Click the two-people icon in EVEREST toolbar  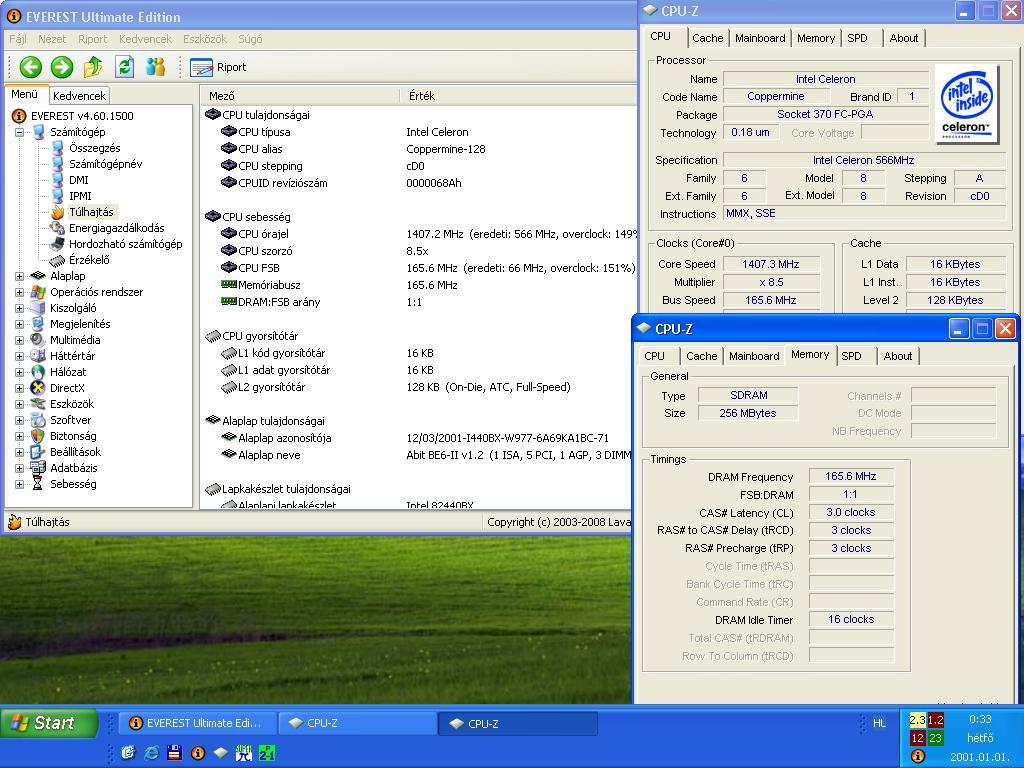coord(155,67)
